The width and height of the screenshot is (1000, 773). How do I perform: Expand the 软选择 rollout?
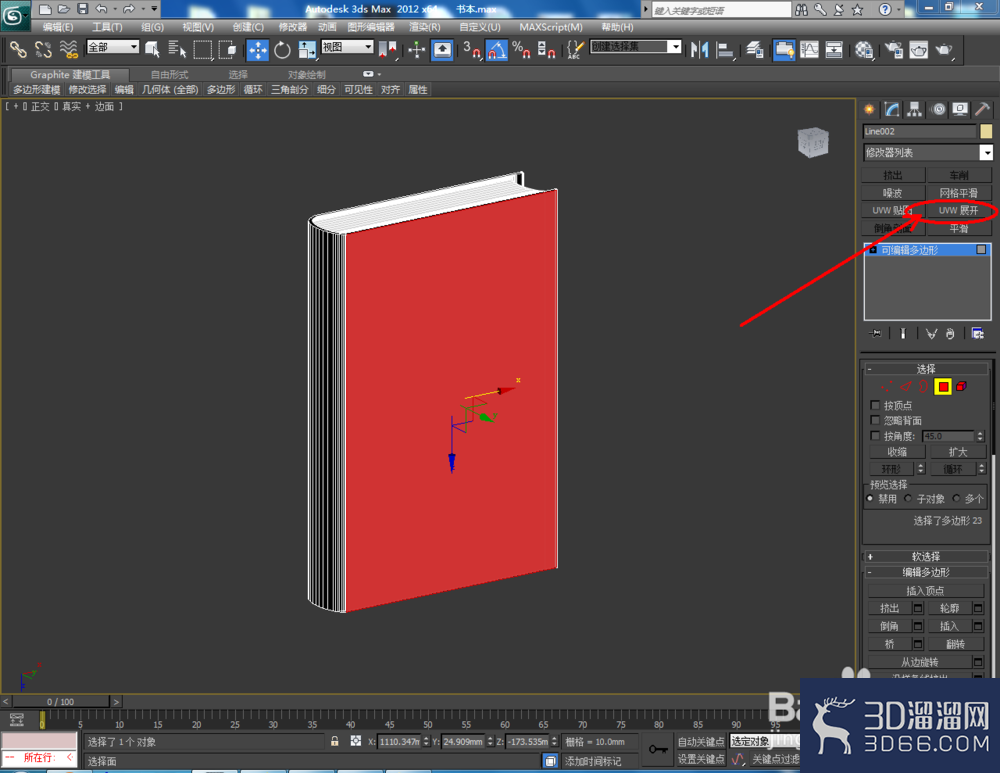click(x=925, y=556)
